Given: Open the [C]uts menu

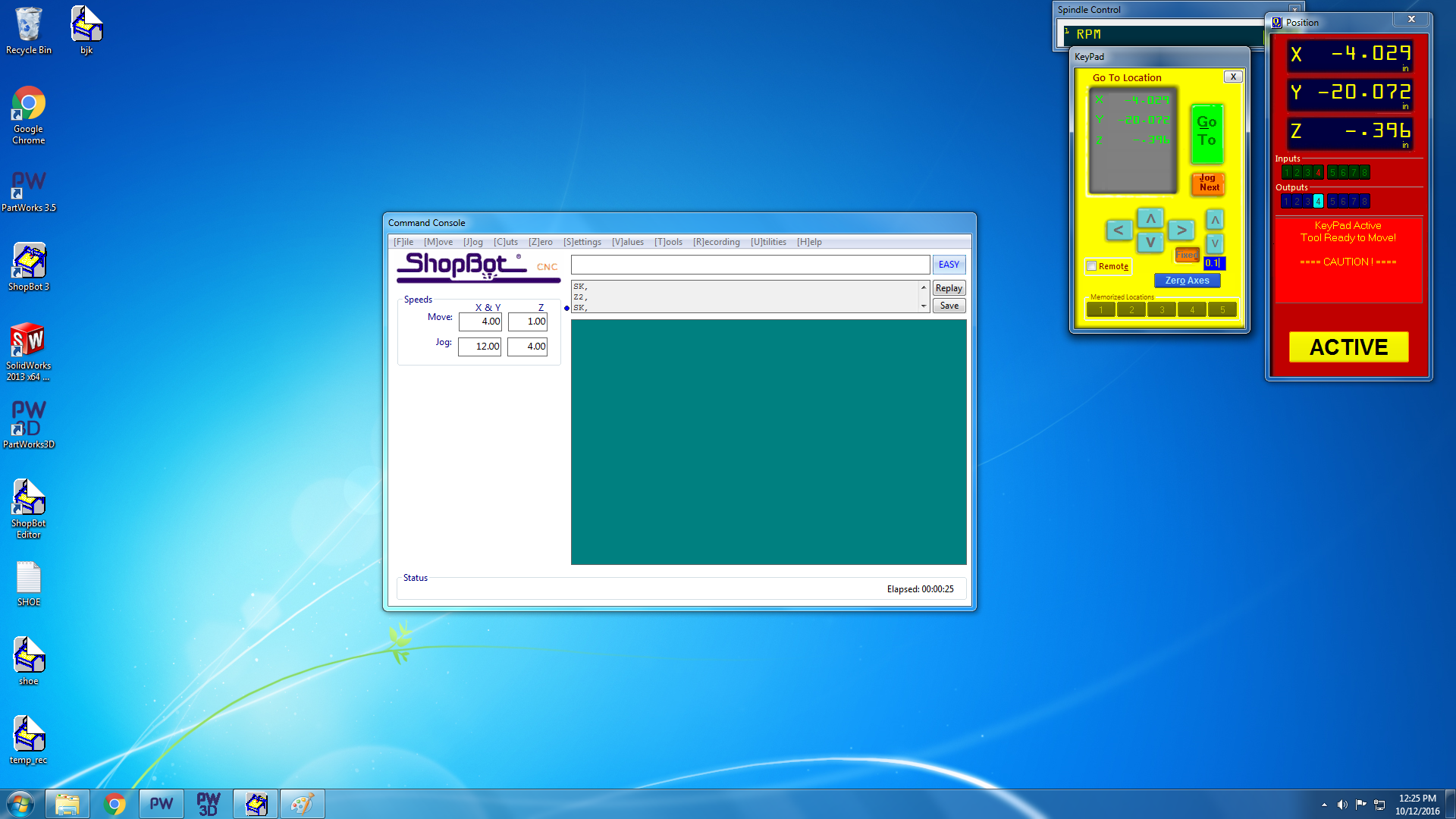Looking at the screenshot, I should [x=506, y=242].
